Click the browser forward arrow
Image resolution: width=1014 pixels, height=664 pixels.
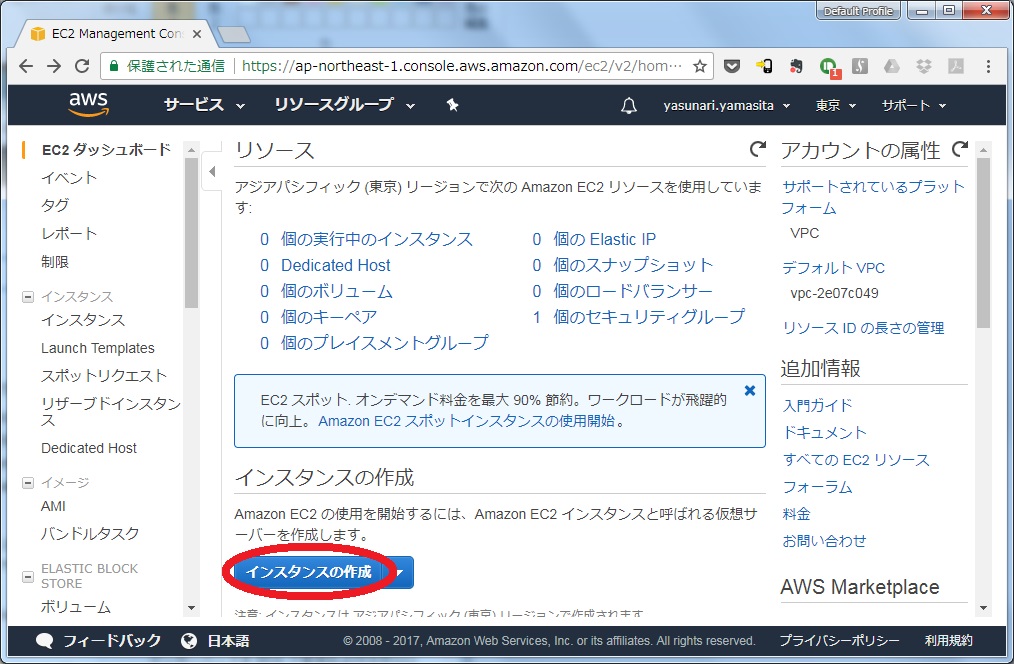(x=54, y=66)
